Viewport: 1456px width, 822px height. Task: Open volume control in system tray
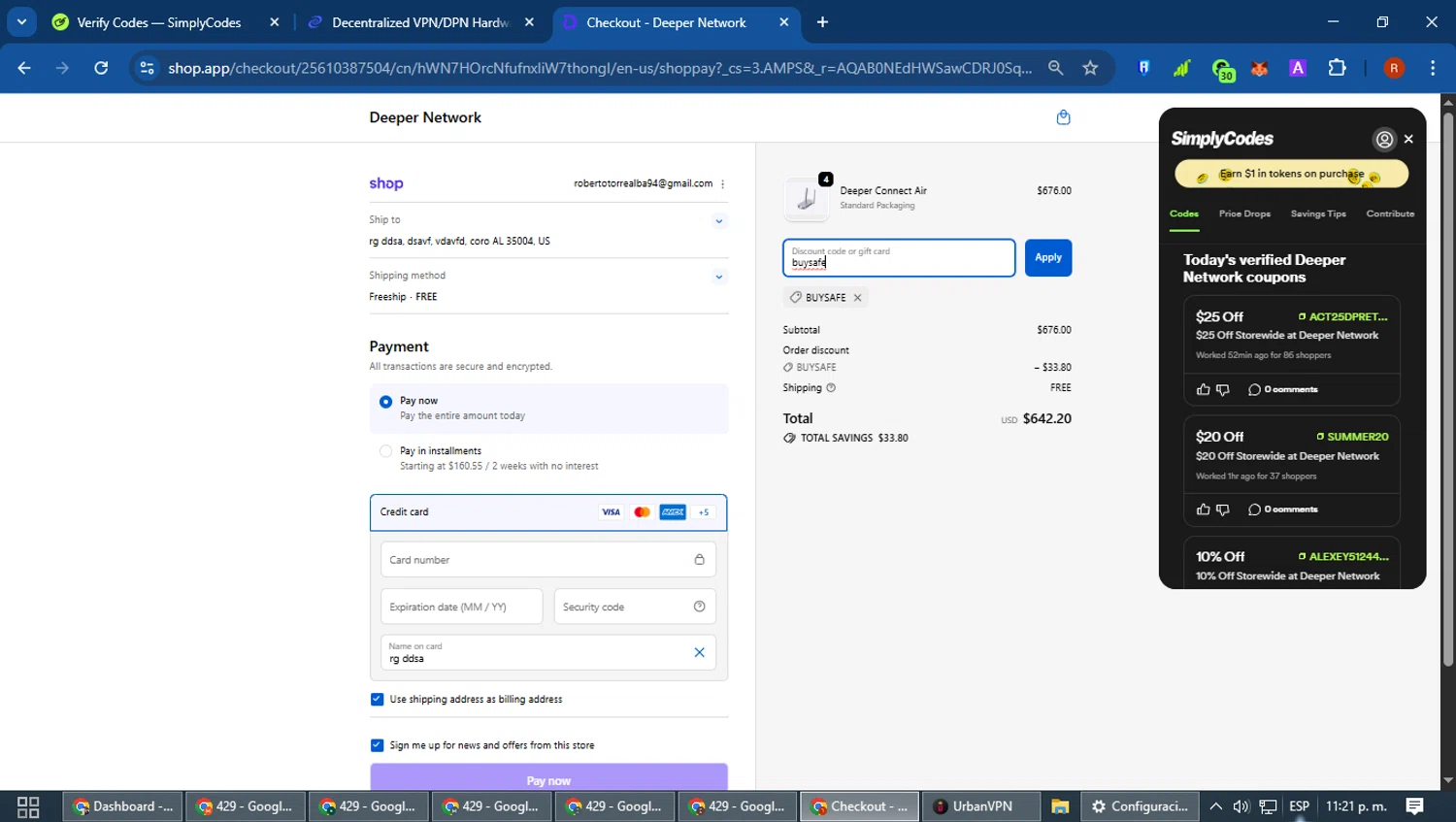click(x=1241, y=806)
